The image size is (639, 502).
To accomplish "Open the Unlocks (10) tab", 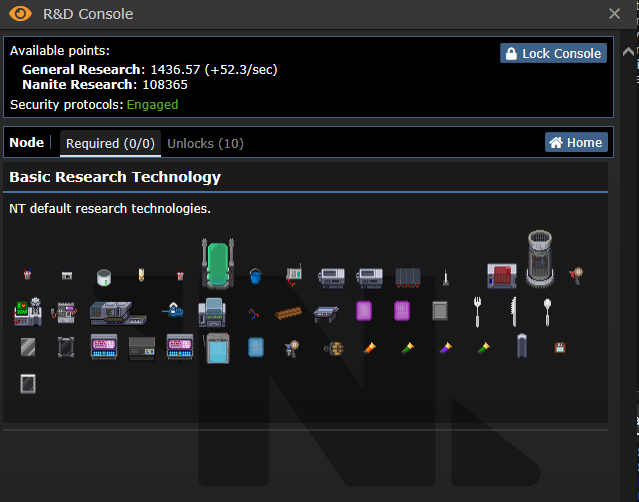I will [205, 143].
